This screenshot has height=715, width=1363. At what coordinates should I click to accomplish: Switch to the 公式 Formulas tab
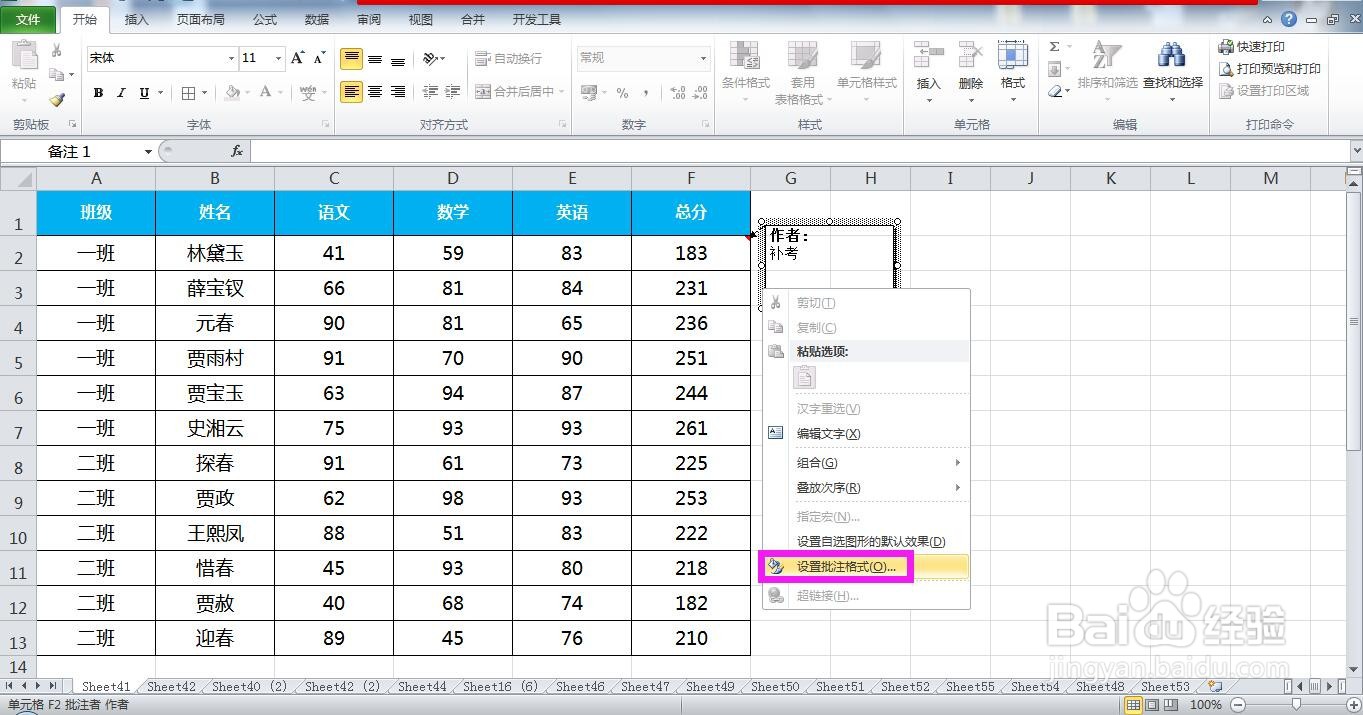click(265, 20)
